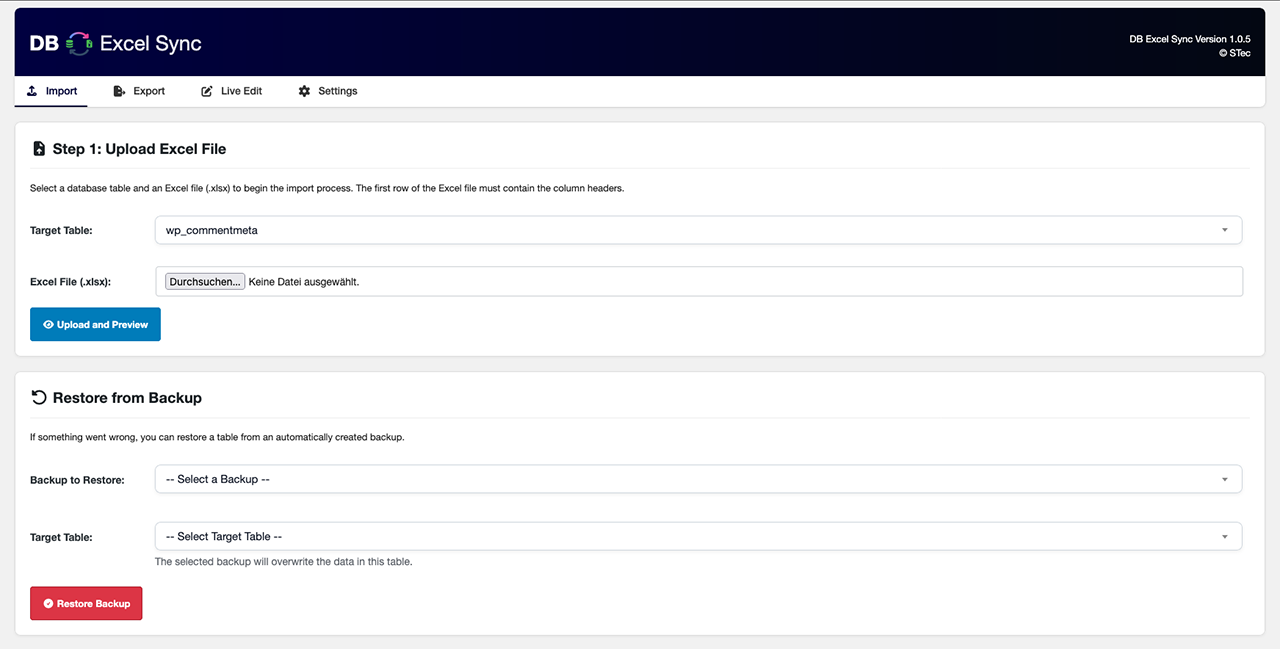The width and height of the screenshot is (1280, 649).
Task: Click the eye icon on Upload and Preview
Action: (x=48, y=325)
